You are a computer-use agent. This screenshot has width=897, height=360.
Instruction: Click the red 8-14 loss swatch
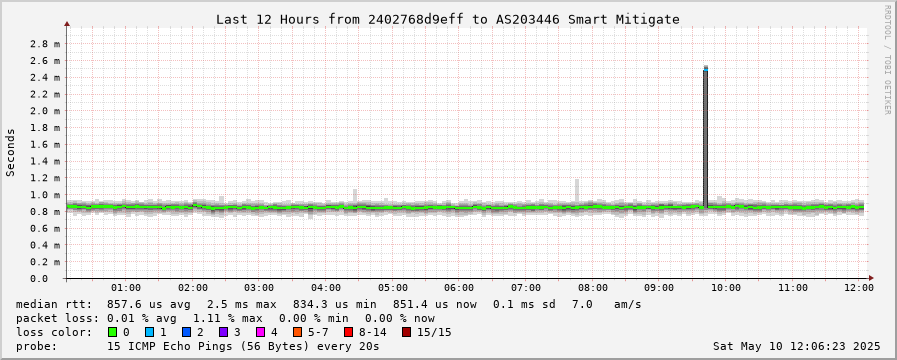pyautogui.click(x=348, y=332)
